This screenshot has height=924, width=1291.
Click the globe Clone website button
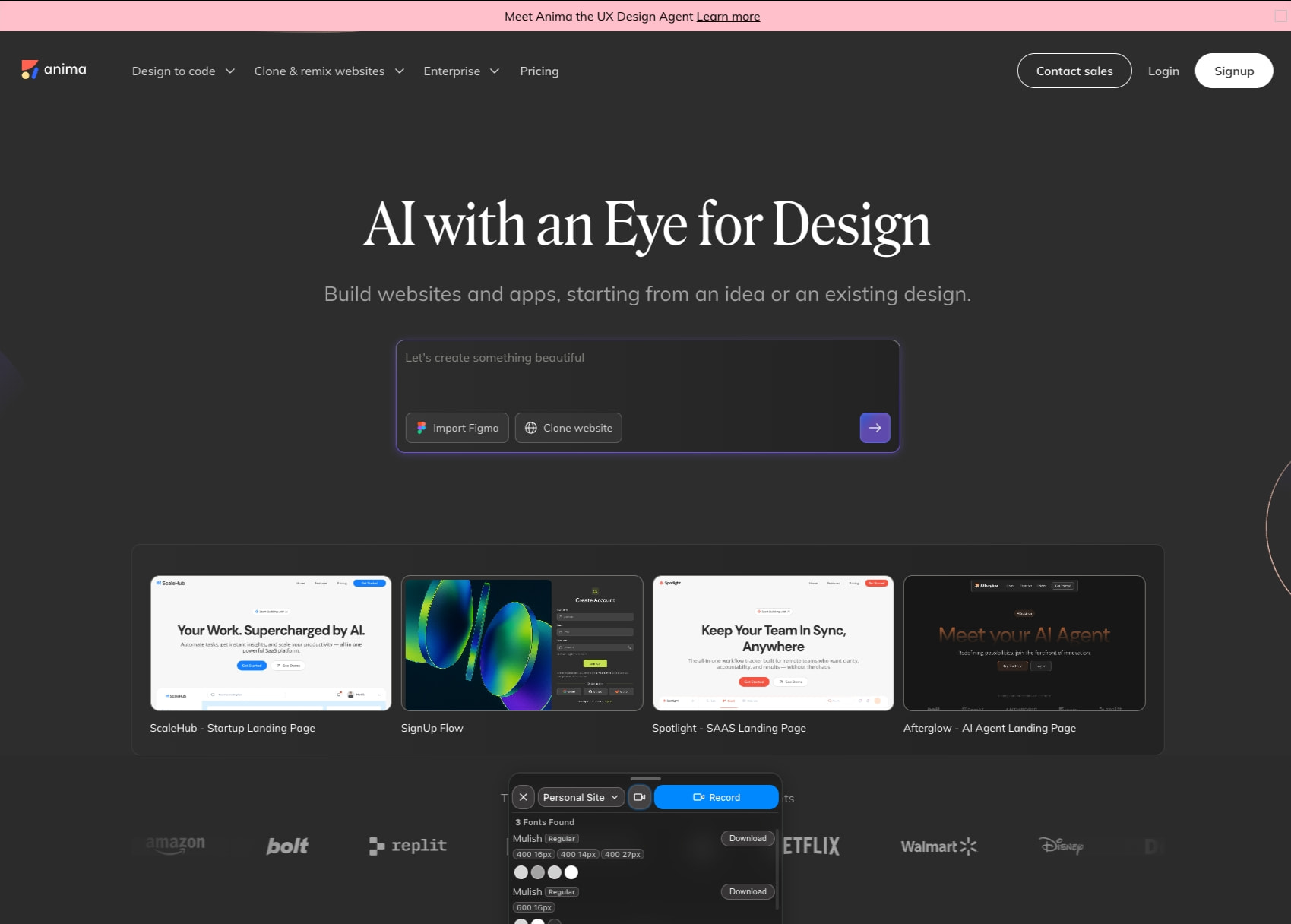click(x=568, y=428)
